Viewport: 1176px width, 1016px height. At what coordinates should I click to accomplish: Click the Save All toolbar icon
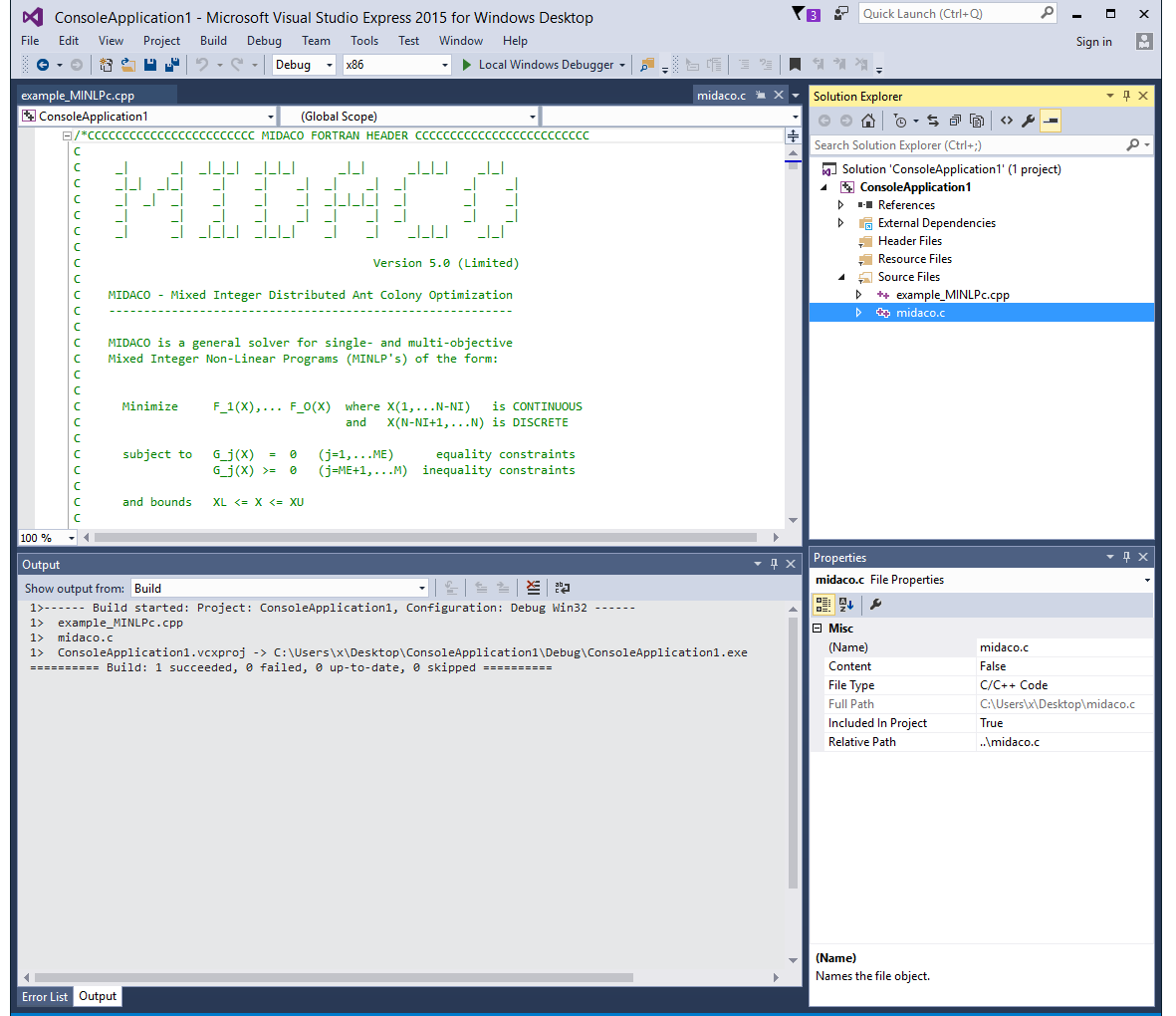[171, 65]
